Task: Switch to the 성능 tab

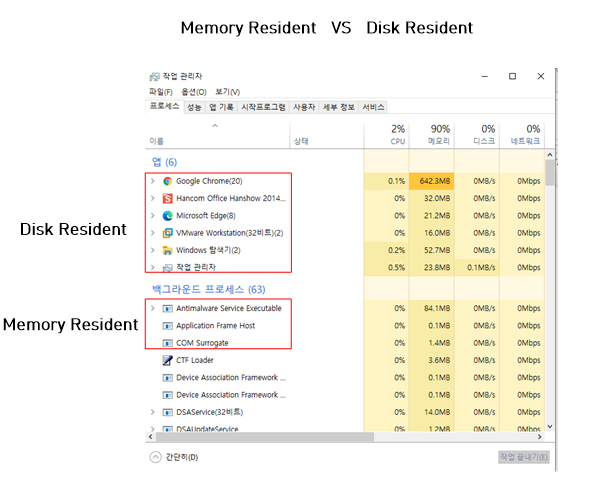Action: pyautogui.click(x=194, y=107)
